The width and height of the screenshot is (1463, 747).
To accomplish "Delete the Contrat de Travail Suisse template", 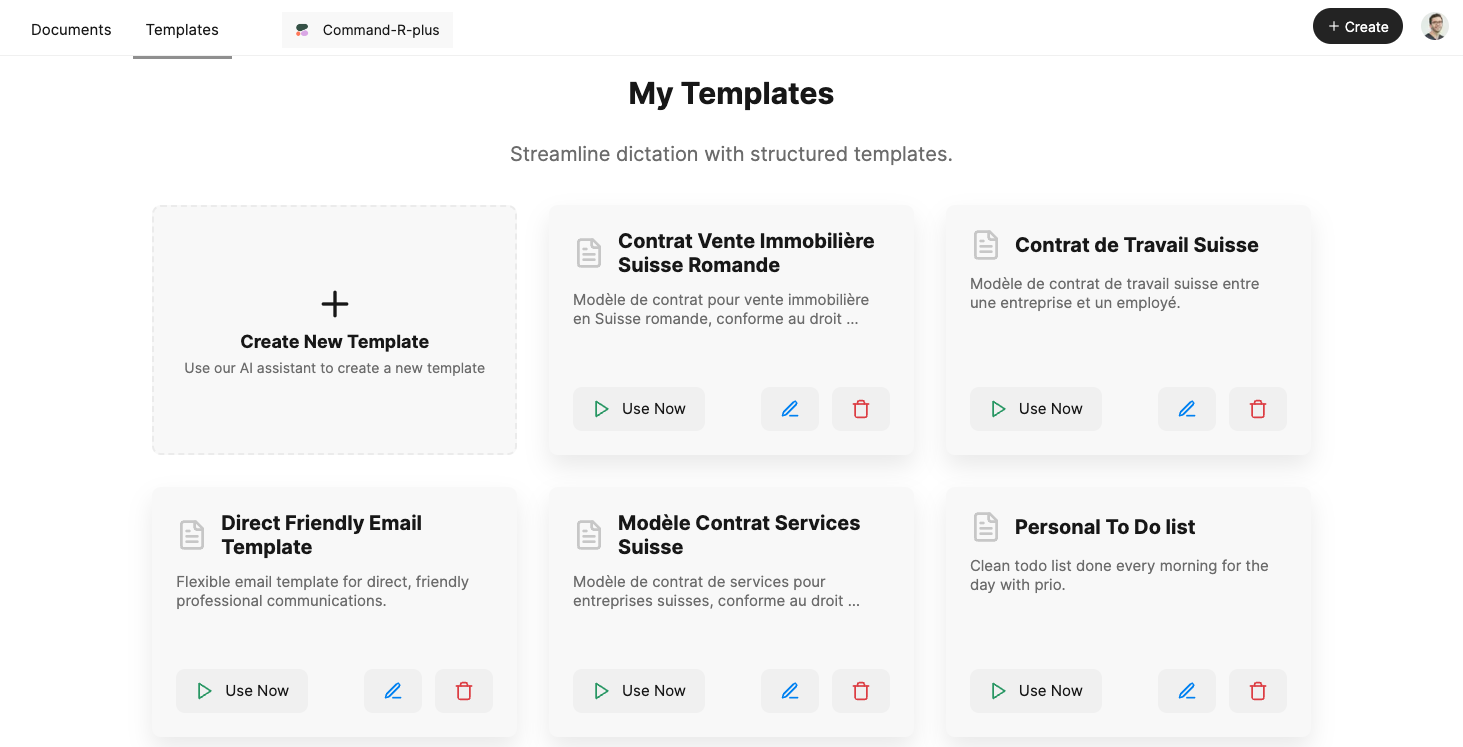I will coord(1257,409).
